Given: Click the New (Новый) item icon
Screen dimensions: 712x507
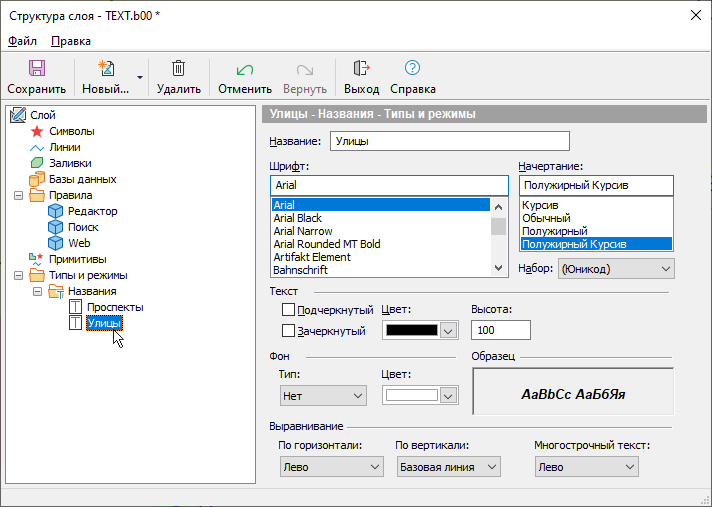Looking at the screenshot, I should [105, 69].
